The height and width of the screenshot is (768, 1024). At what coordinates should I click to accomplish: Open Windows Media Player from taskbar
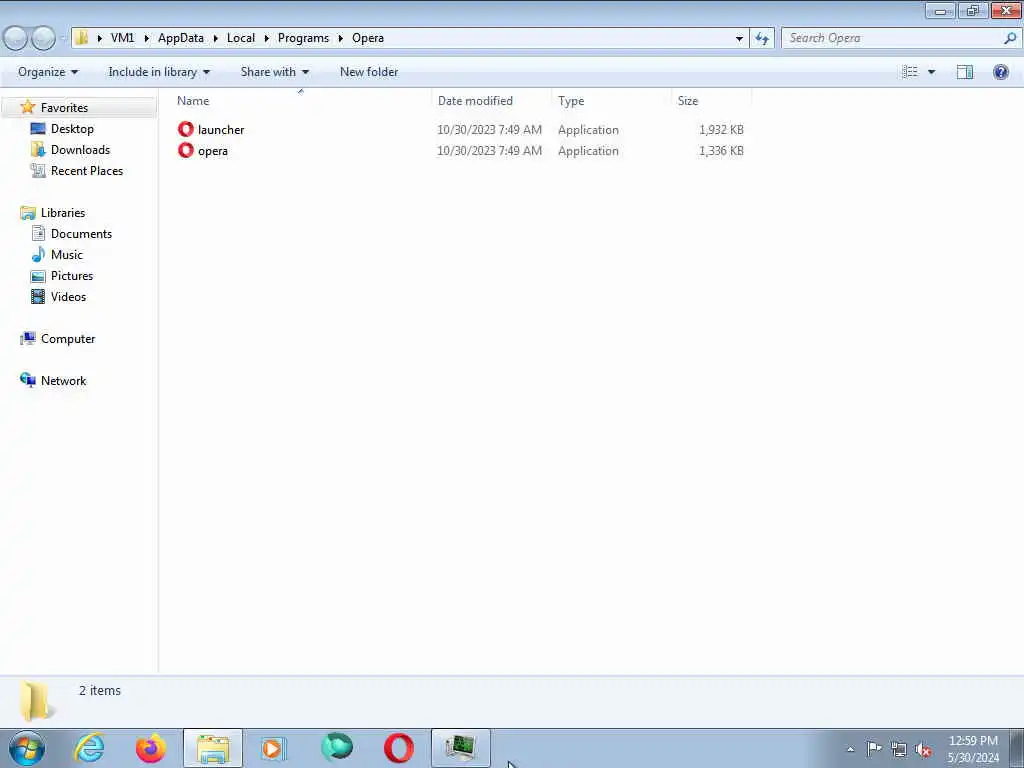point(274,748)
